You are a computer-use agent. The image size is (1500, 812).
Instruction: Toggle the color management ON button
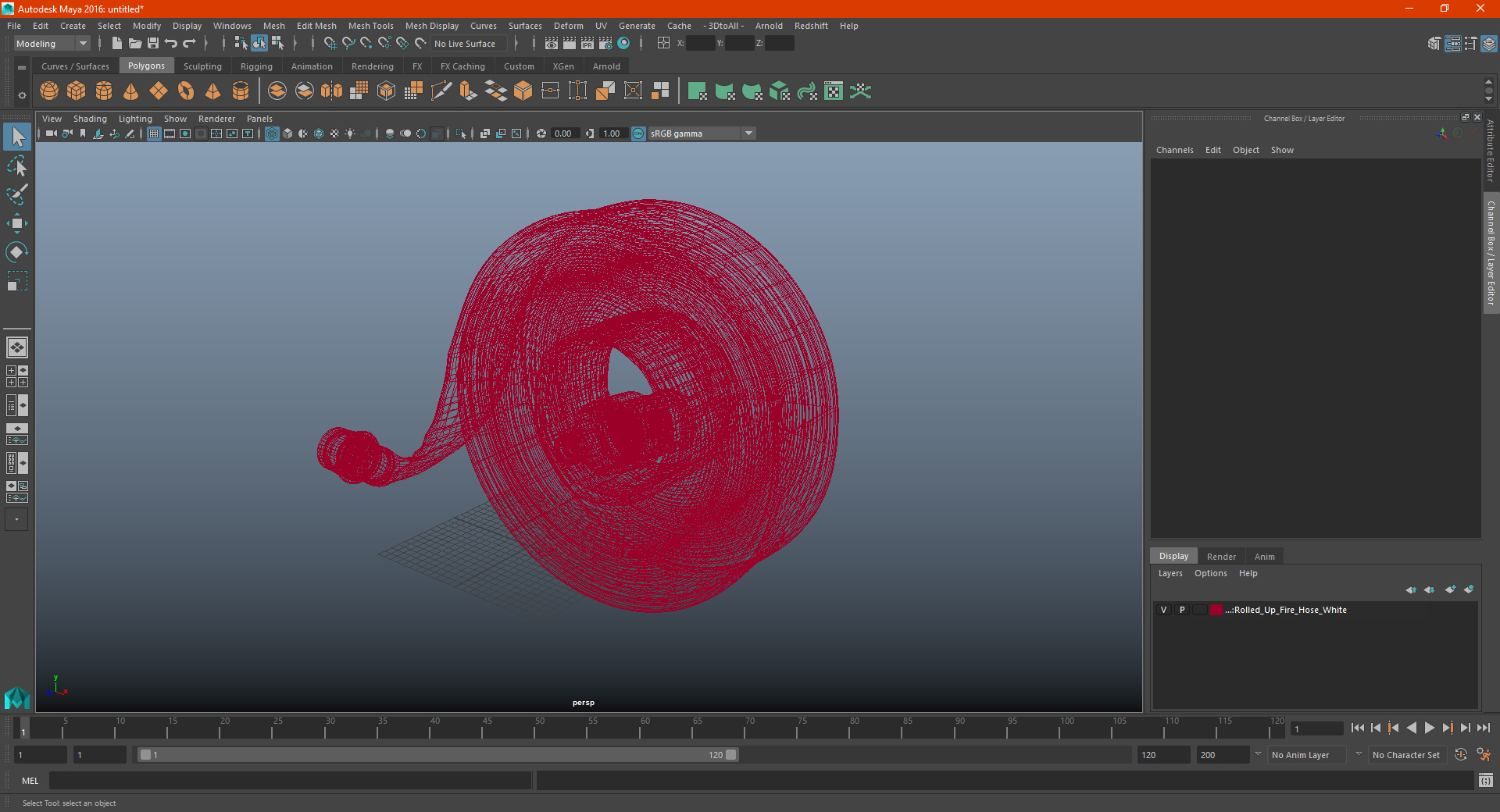638,134
